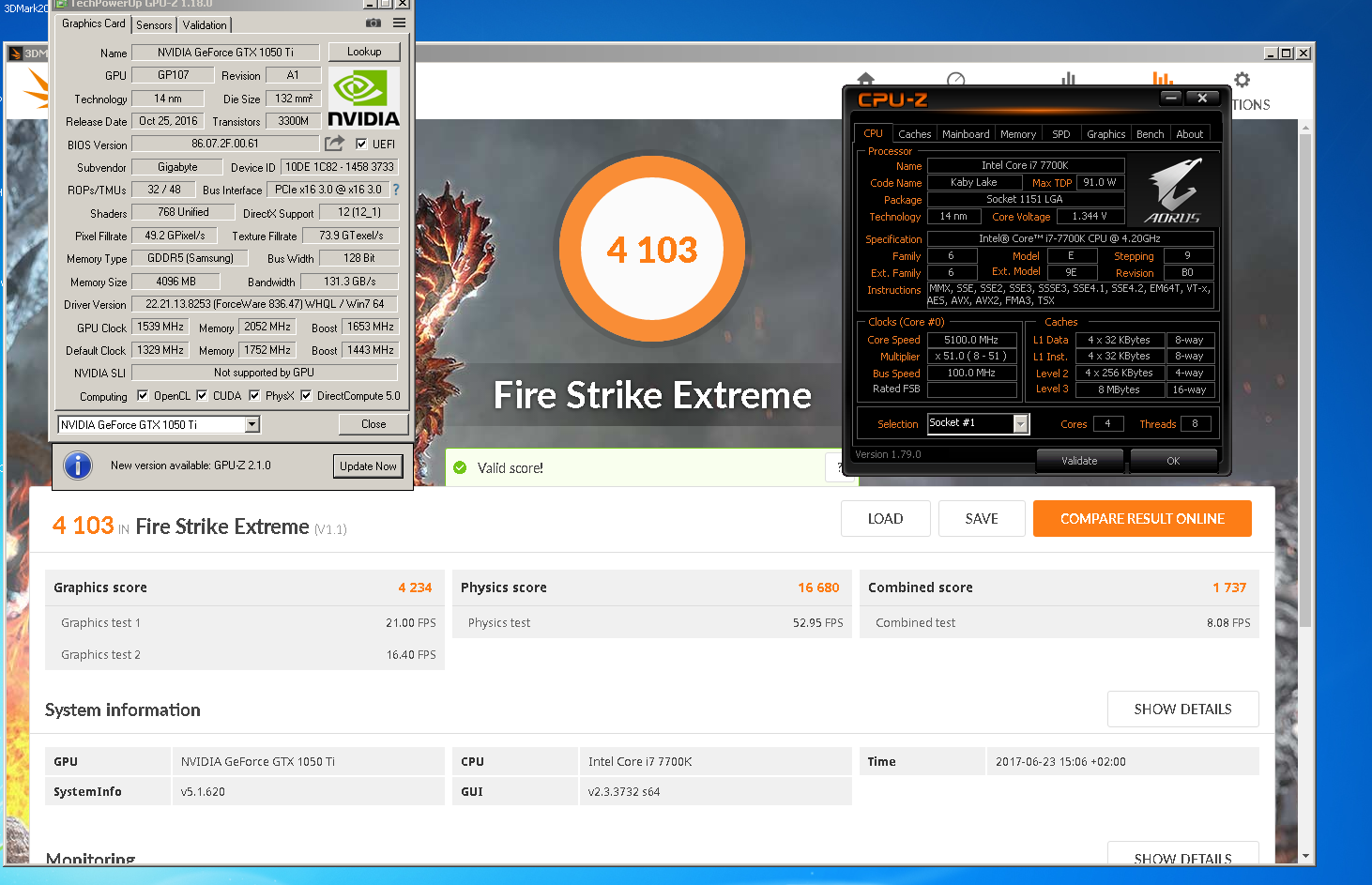The image size is (1372, 885).
Task: Open the Socket #1 selection dropdown
Action: point(1021,424)
